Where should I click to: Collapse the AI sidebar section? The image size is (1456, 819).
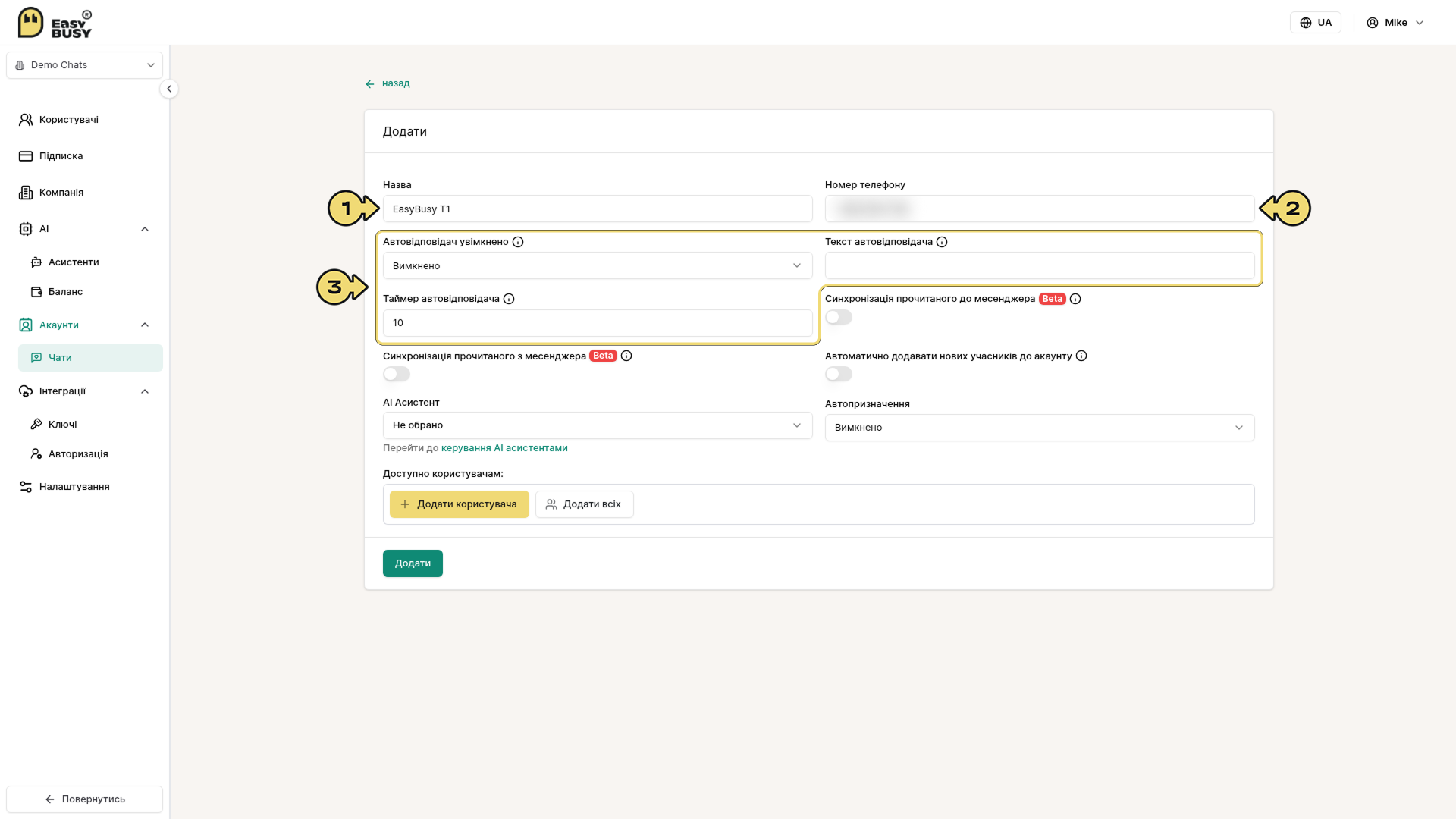[145, 229]
